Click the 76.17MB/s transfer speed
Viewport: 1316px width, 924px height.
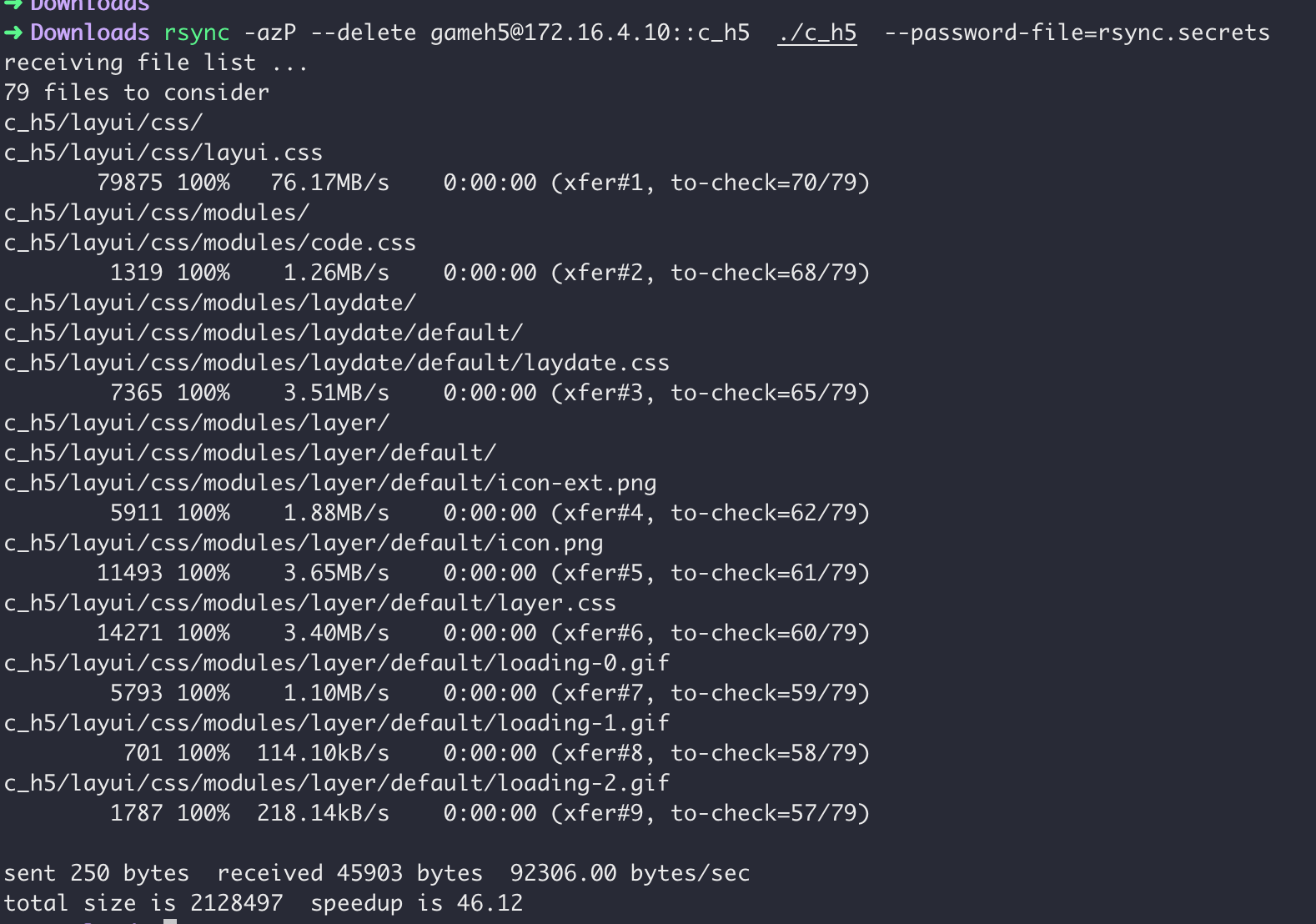coord(329,183)
